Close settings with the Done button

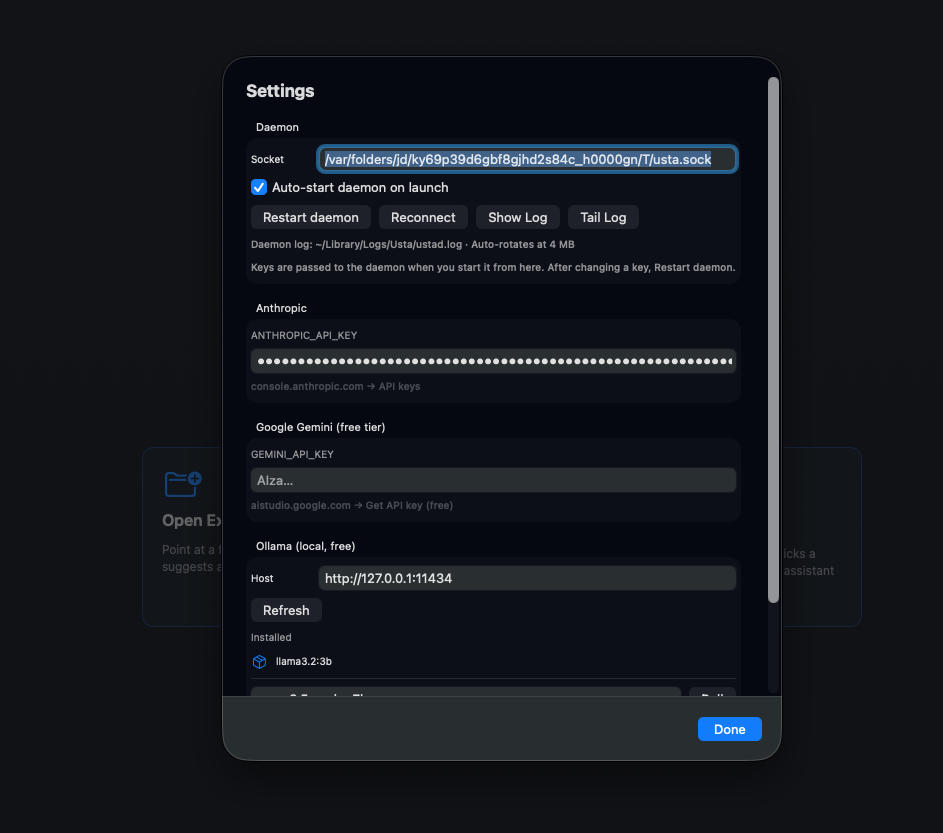[730, 729]
